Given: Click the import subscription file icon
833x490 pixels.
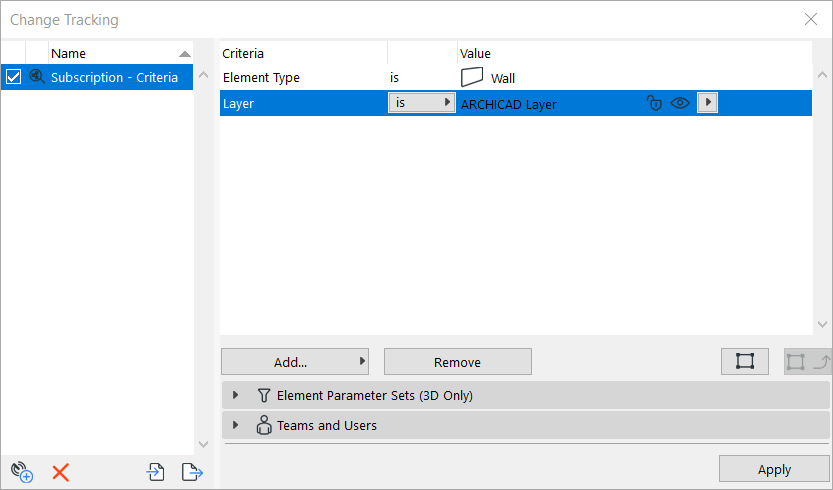Looking at the screenshot, I should pyautogui.click(x=156, y=472).
